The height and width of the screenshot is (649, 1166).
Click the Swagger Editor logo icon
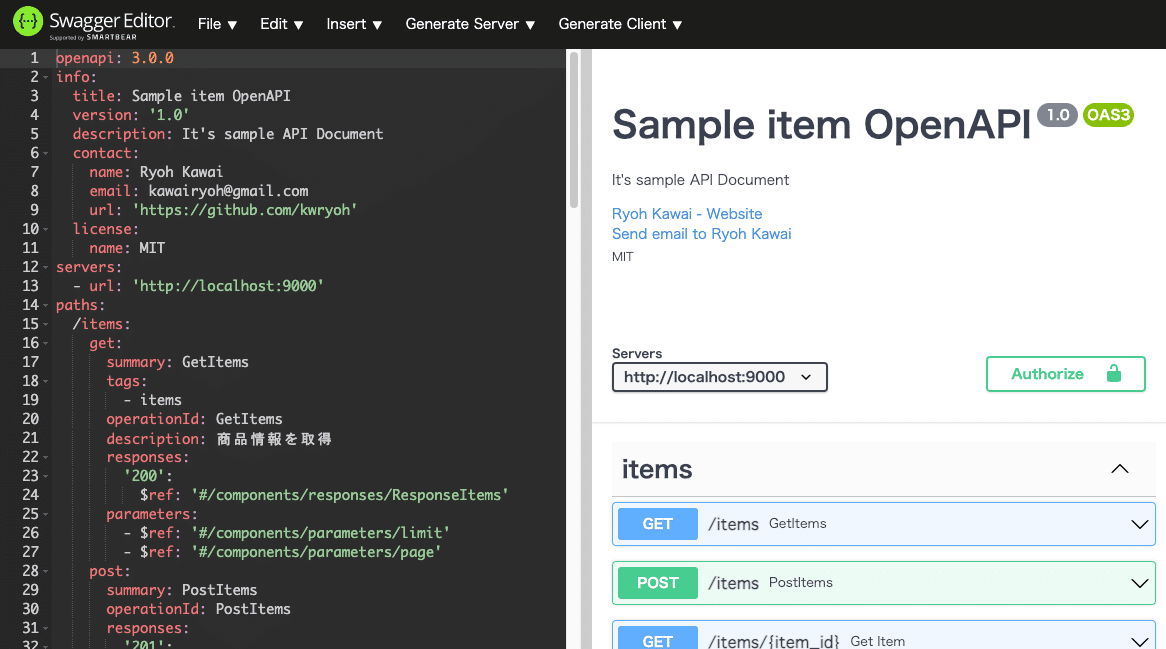tap(27, 22)
